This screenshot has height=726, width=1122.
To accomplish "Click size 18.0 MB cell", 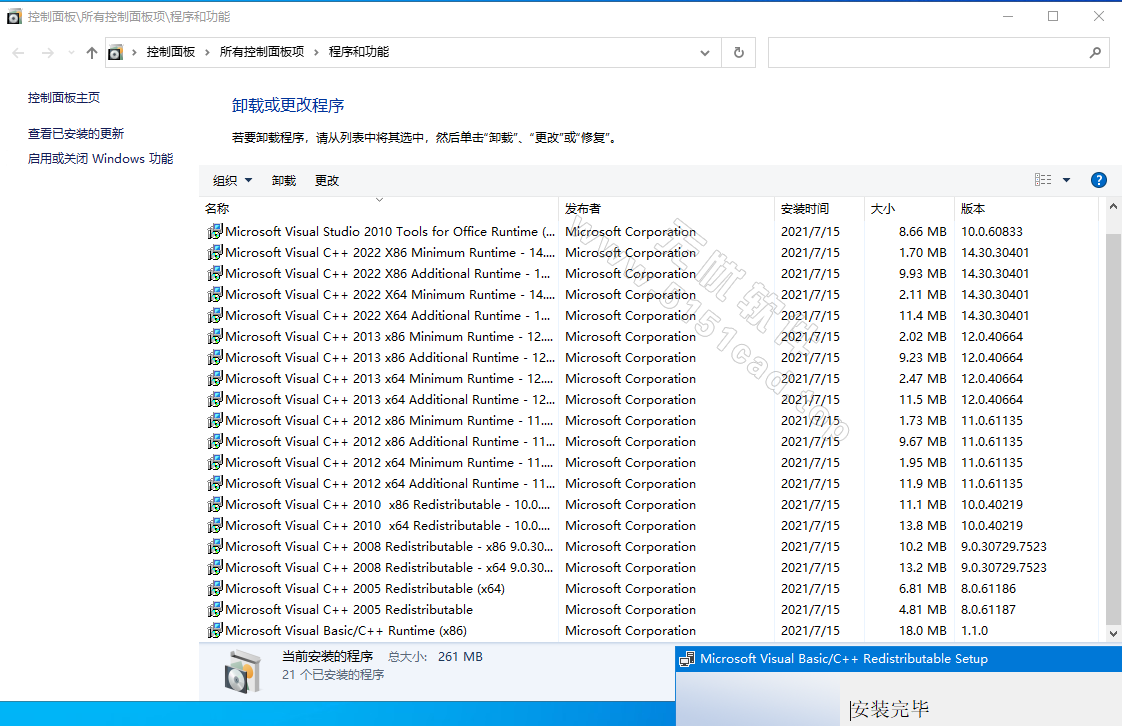I will point(922,630).
